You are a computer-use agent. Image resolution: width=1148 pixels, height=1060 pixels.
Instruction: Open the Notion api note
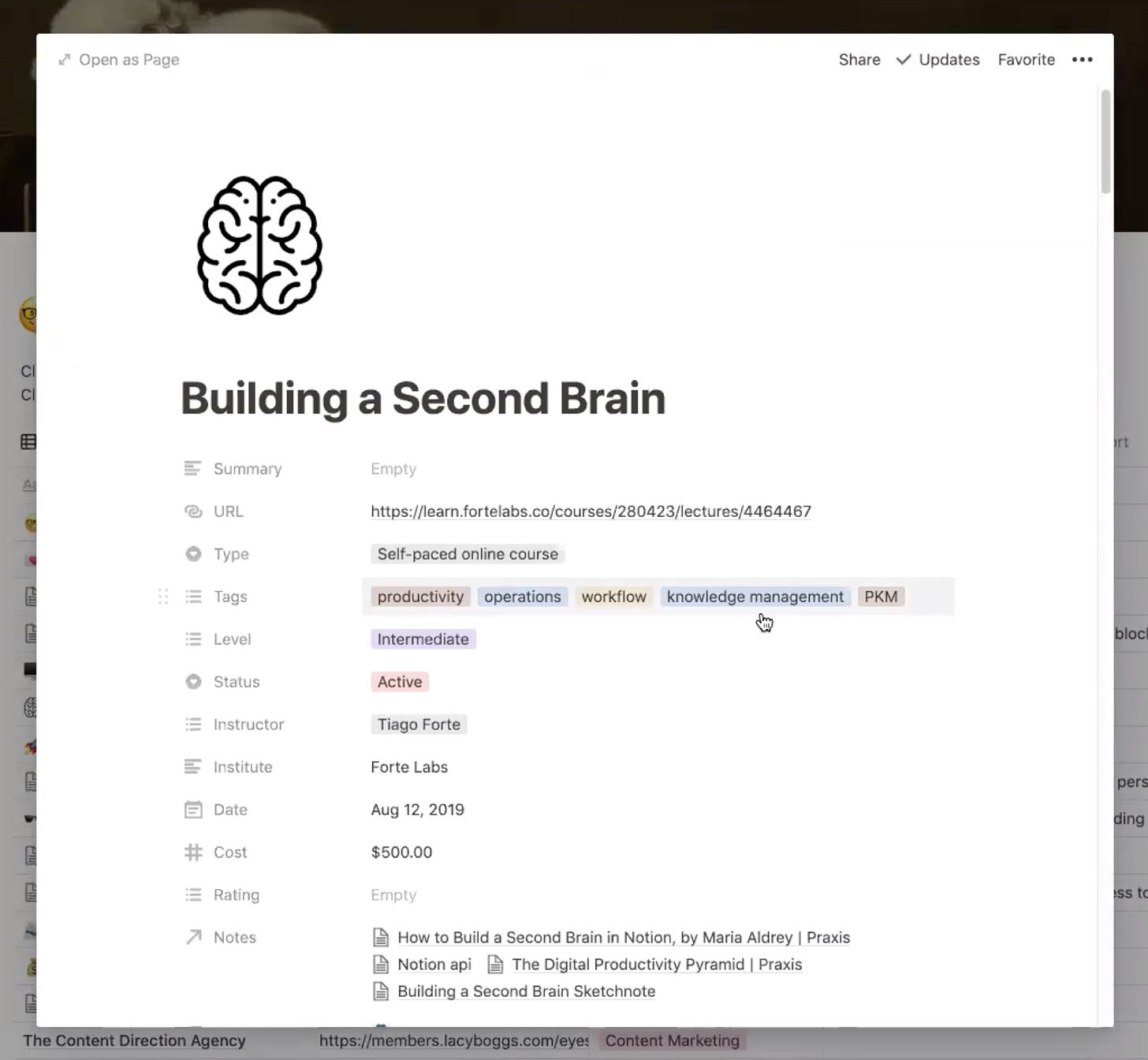pyautogui.click(x=434, y=965)
